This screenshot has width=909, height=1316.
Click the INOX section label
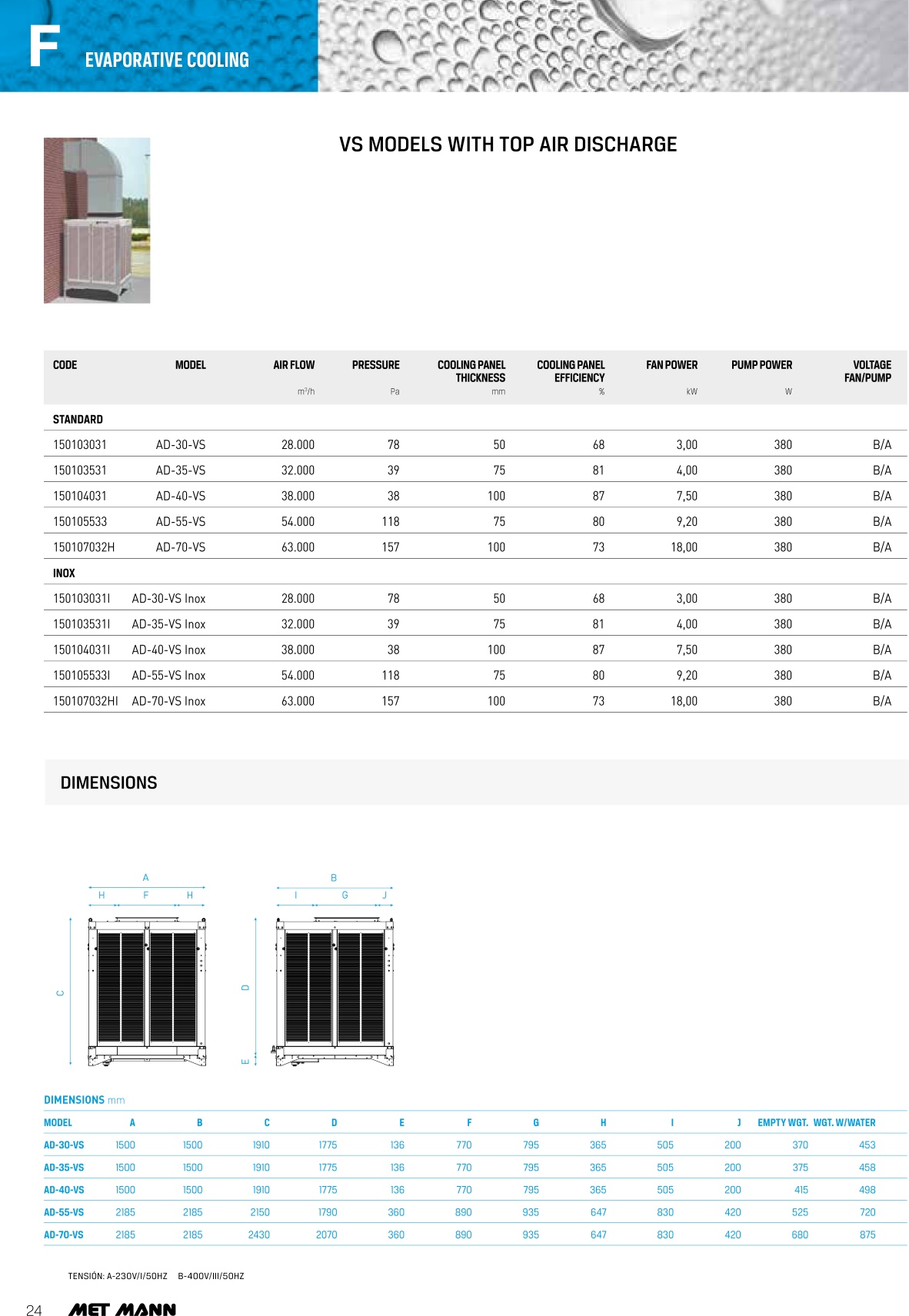click(64, 573)
